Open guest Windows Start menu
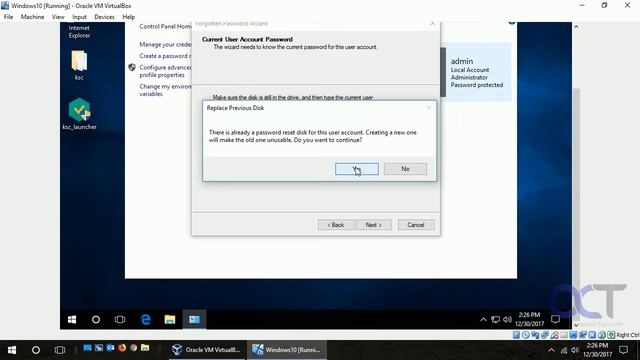 (72, 319)
